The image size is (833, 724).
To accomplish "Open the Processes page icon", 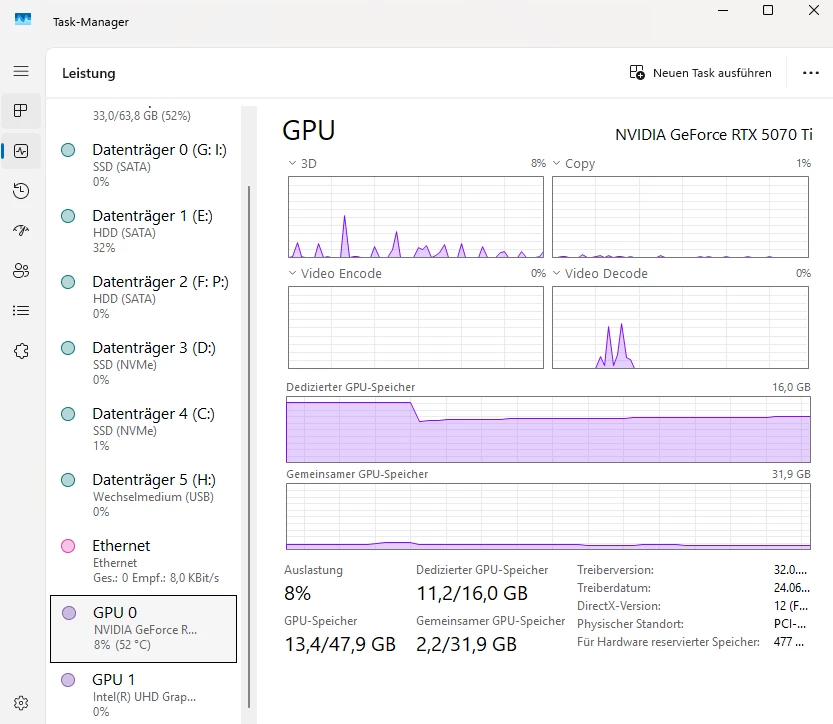I will (x=21, y=110).
